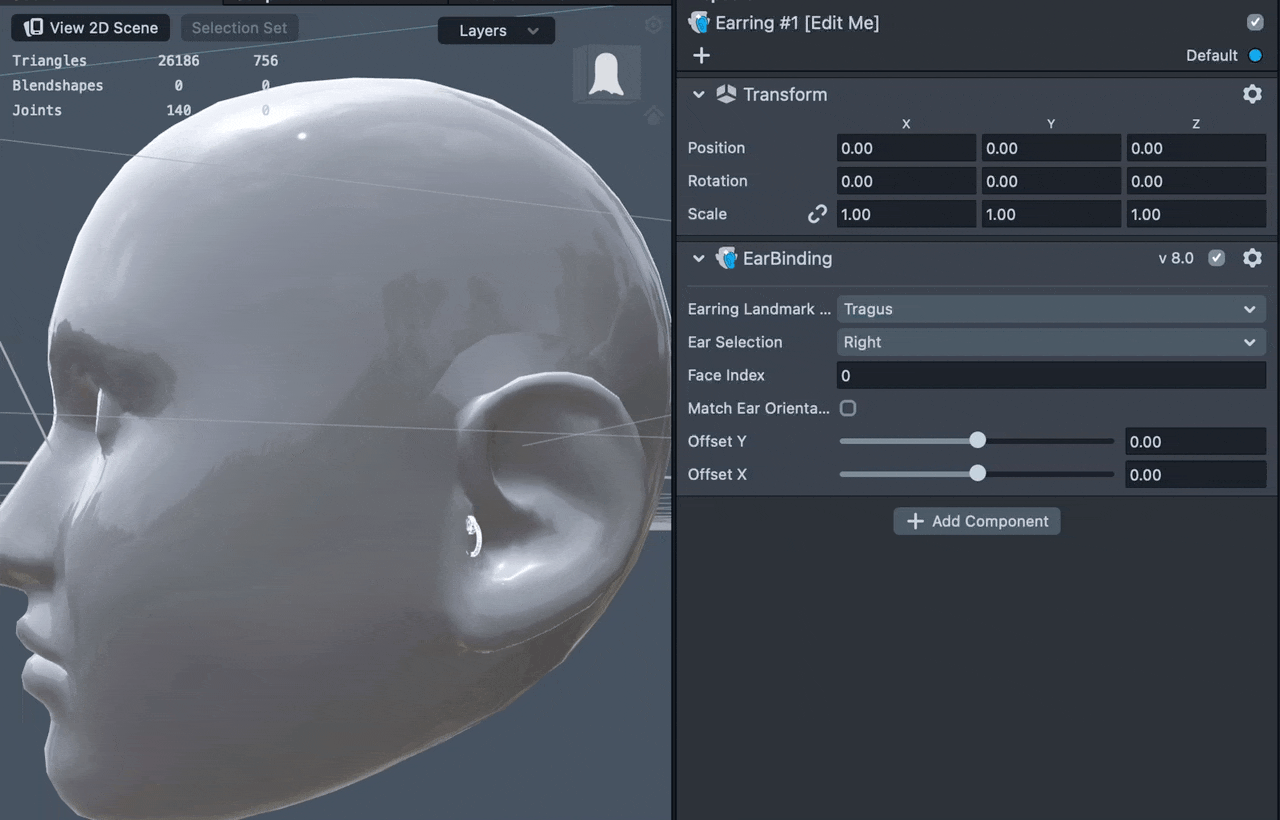Open the EarBinding settings gear
The image size is (1280, 820).
(1252, 258)
